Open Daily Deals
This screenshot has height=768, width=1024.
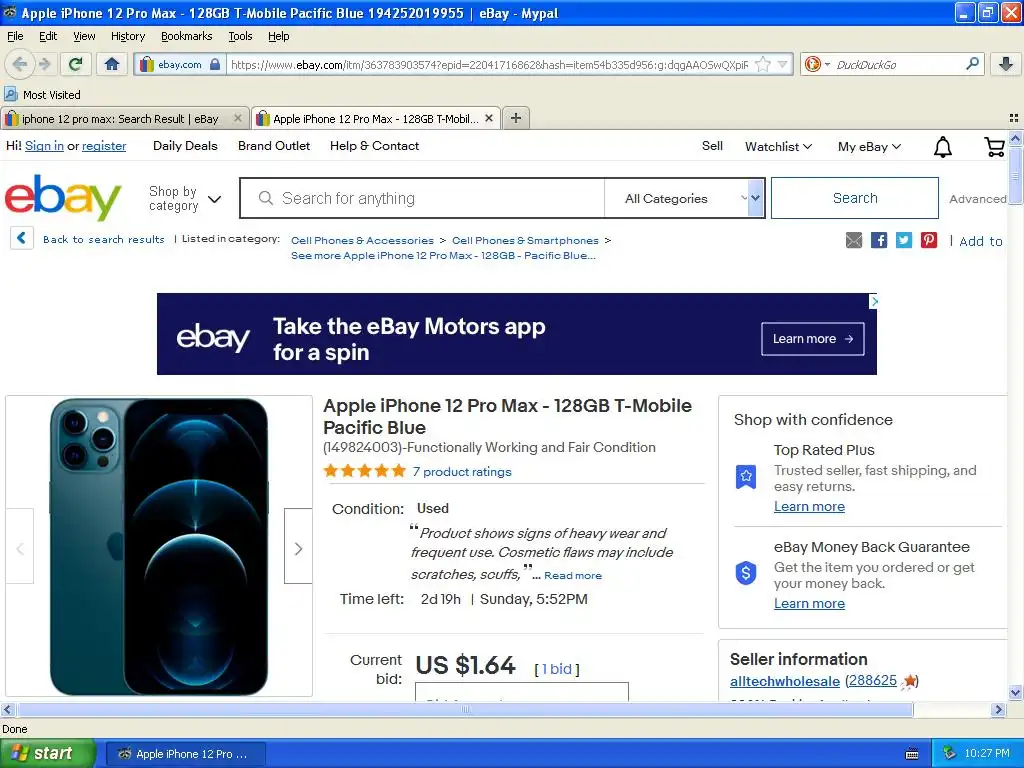click(185, 146)
